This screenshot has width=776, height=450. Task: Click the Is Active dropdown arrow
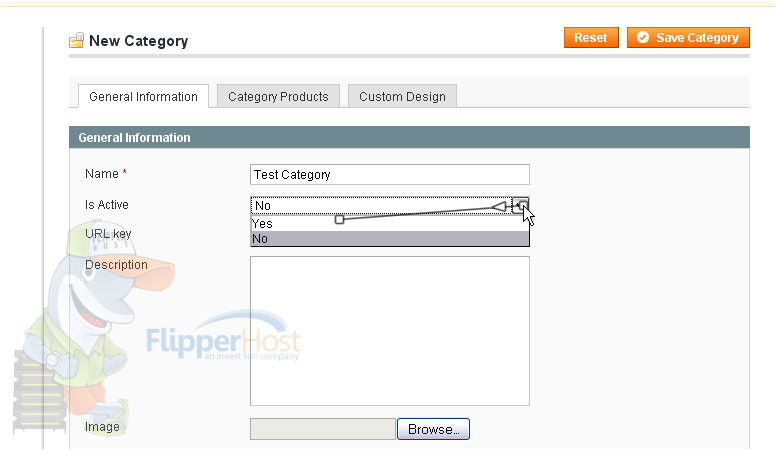(x=521, y=205)
